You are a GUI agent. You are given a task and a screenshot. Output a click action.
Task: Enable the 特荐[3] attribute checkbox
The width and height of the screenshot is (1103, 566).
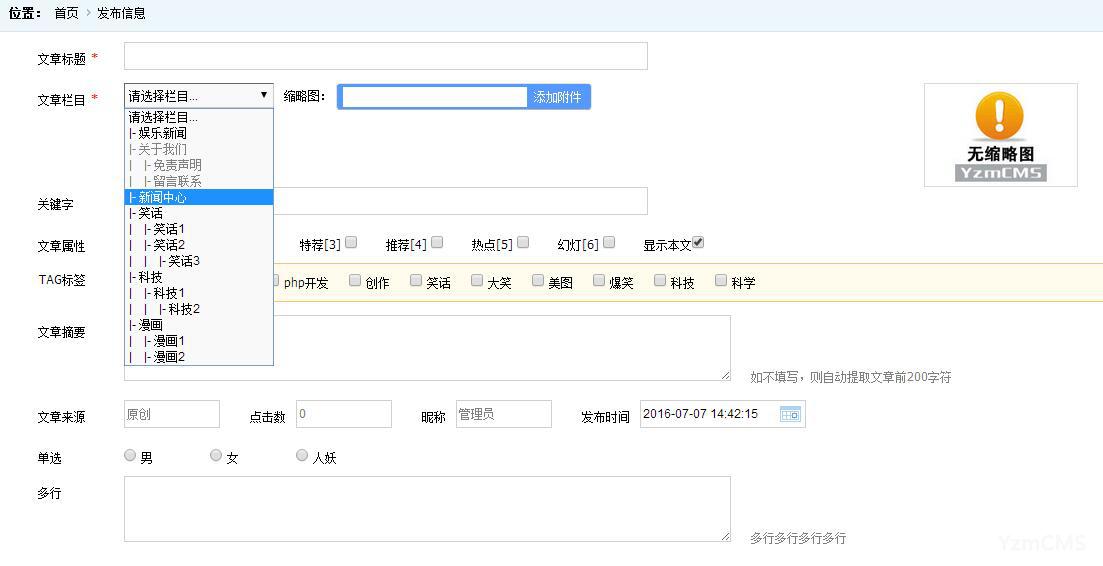coord(351,242)
